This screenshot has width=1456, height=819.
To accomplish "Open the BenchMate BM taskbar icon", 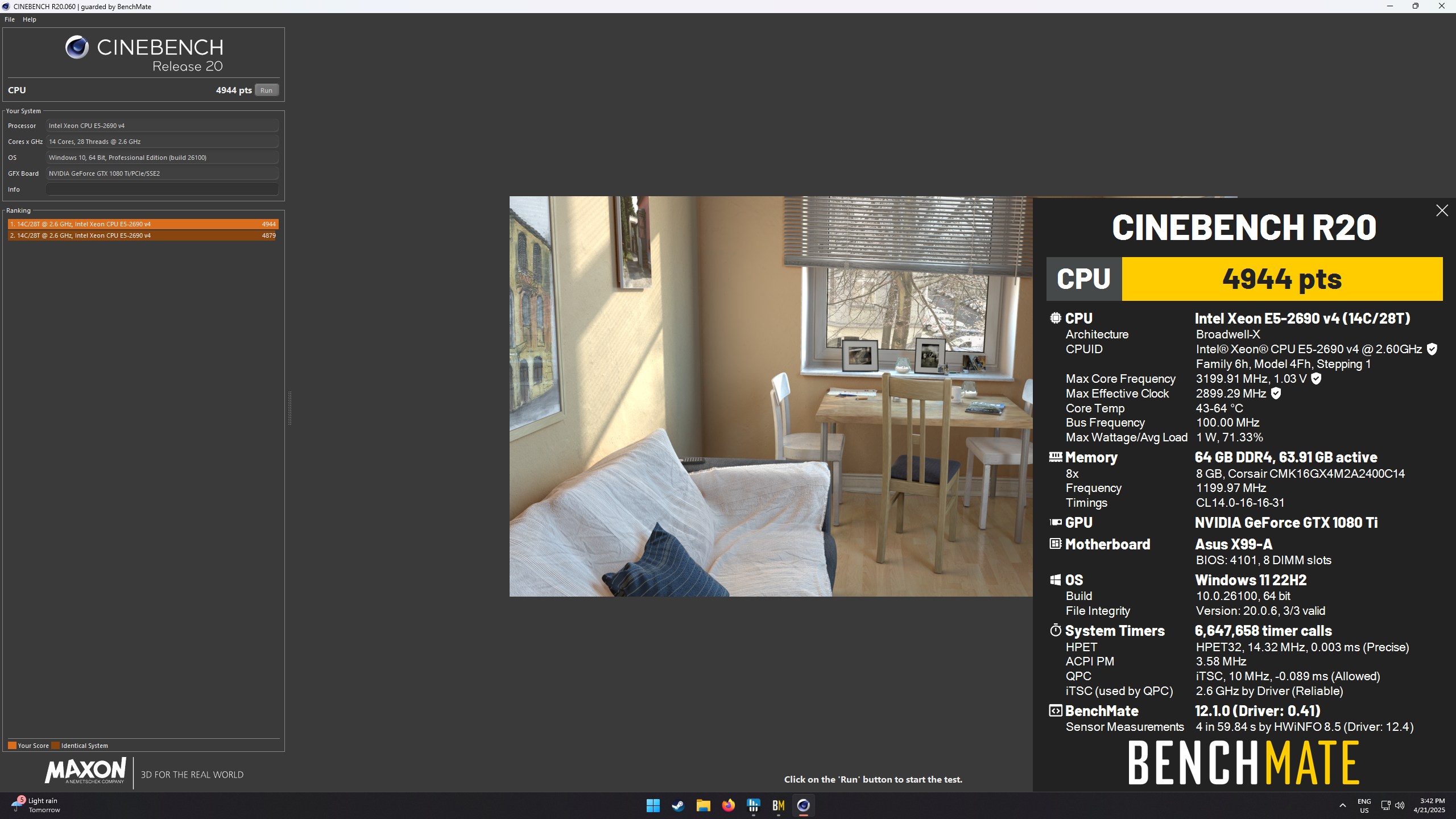I will (778, 805).
